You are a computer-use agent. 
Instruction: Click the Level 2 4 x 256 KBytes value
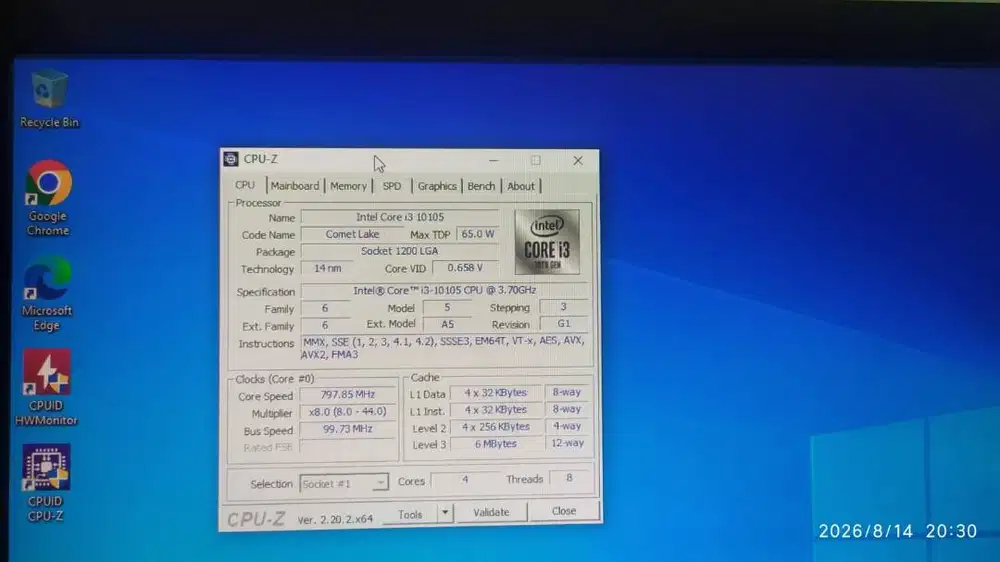point(496,427)
